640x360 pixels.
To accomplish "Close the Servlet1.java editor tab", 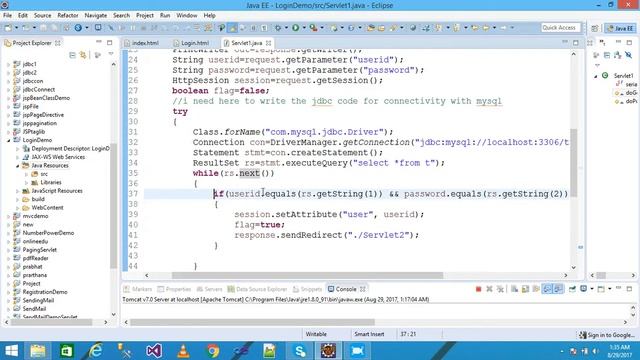I will [x=268, y=43].
